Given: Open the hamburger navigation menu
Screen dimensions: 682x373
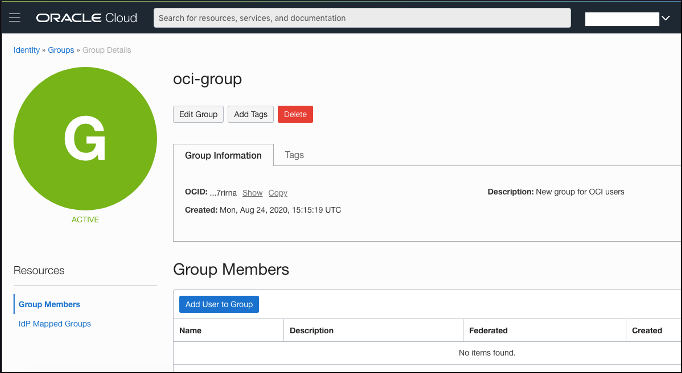Looking at the screenshot, I should pyautogui.click(x=14, y=18).
